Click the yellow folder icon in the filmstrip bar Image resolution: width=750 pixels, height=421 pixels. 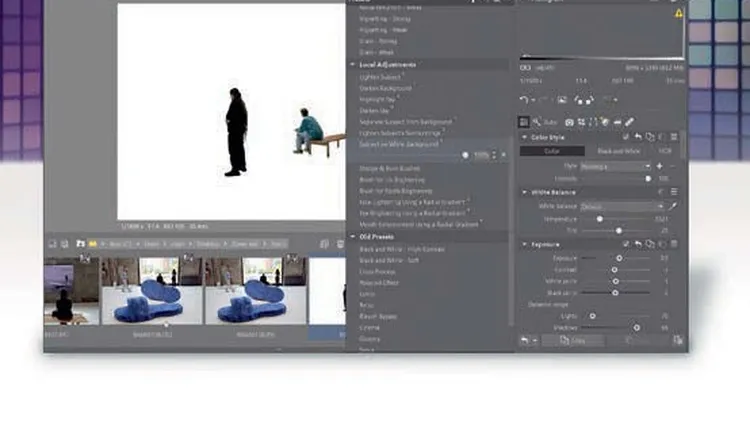tap(92, 244)
